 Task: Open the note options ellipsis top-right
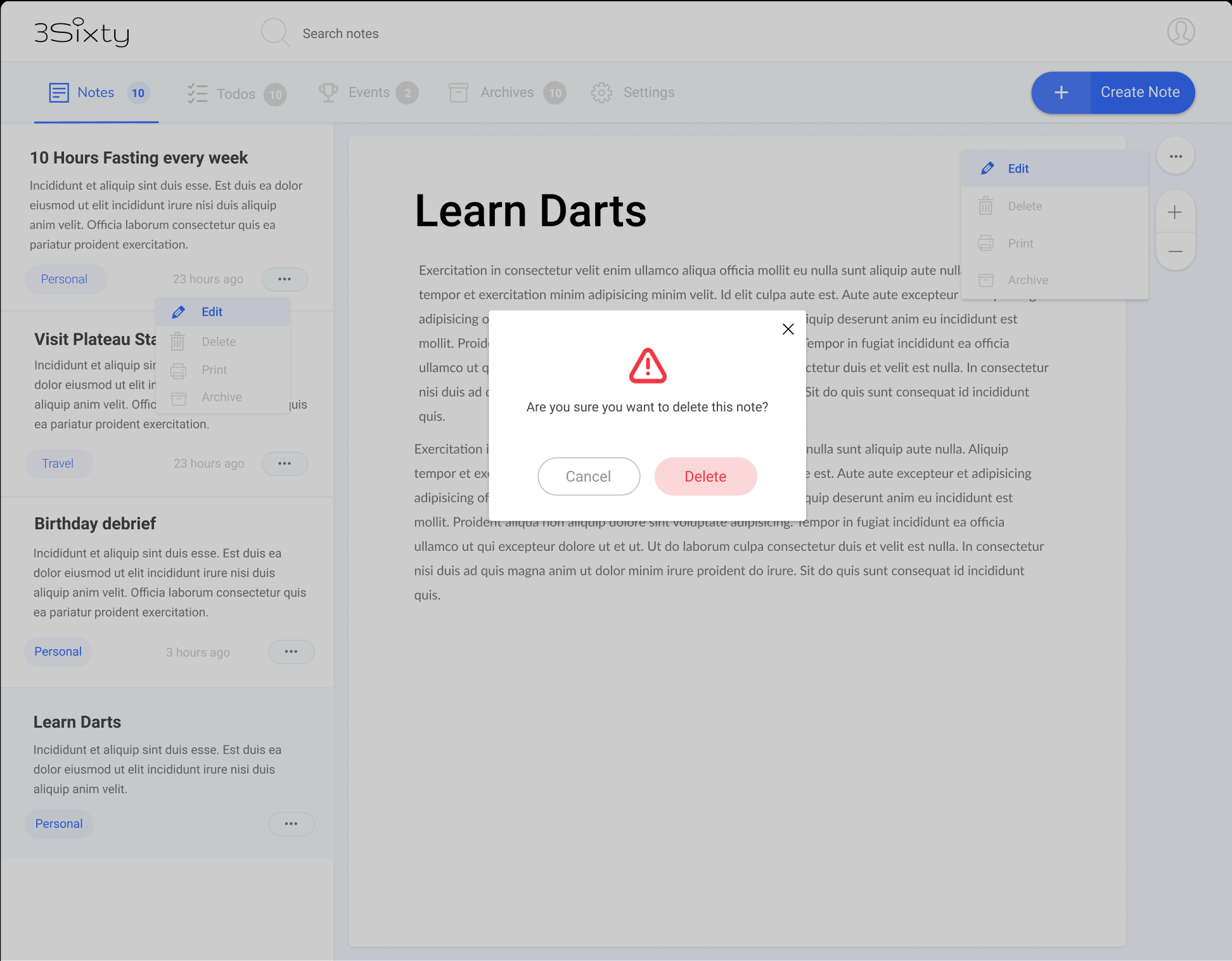point(1176,157)
